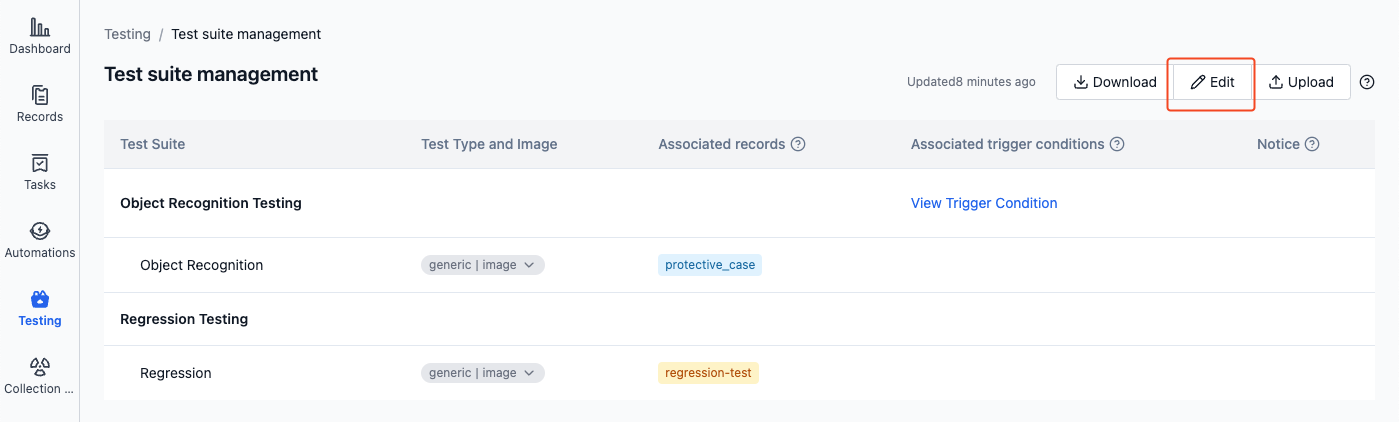Image resolution: width=1399 pixels, height=422 pixels.
Task: Select the Regression suite row
Action: (739, 373)
